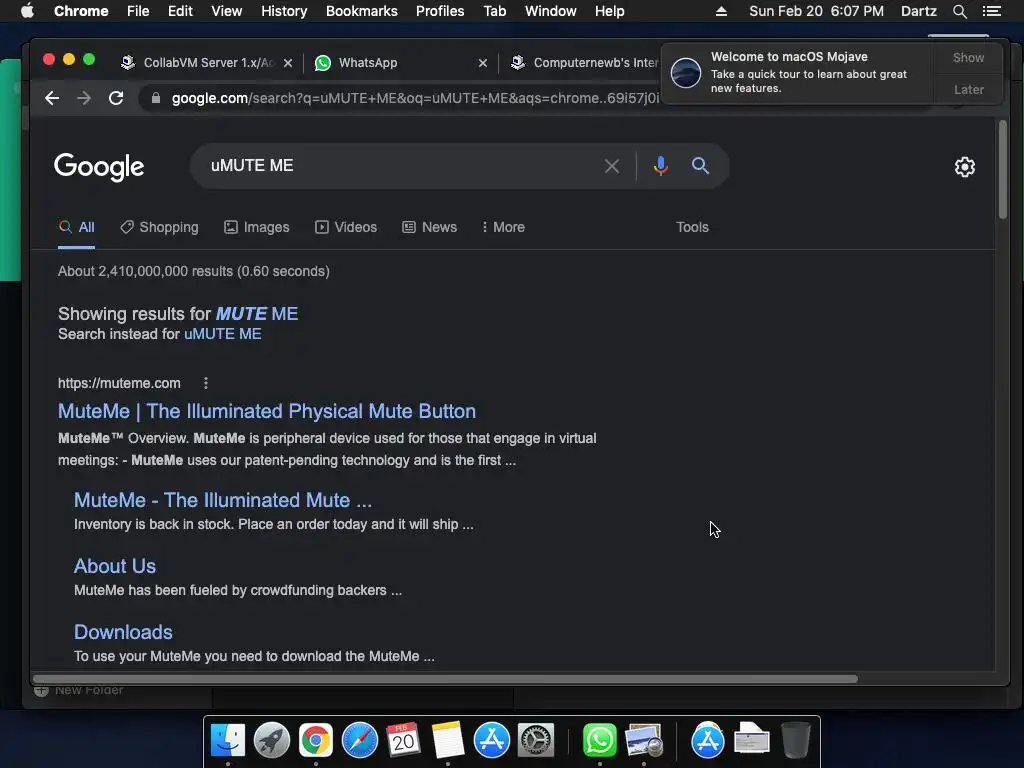Open Launchpad rocket icon in Dock

pyautogui.click(x=272, y=741)
